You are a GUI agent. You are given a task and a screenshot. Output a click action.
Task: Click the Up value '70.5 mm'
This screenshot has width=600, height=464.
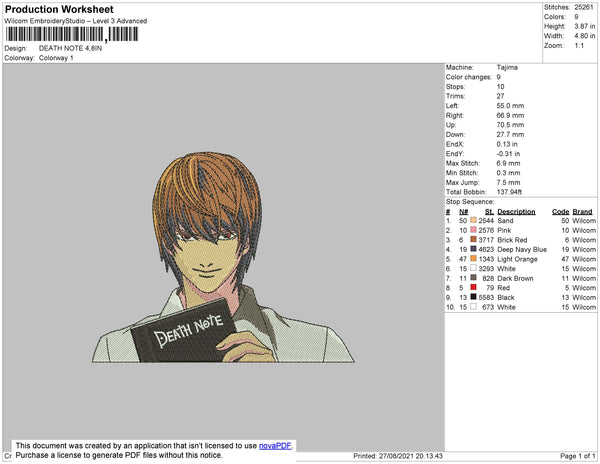pos(510,125)
